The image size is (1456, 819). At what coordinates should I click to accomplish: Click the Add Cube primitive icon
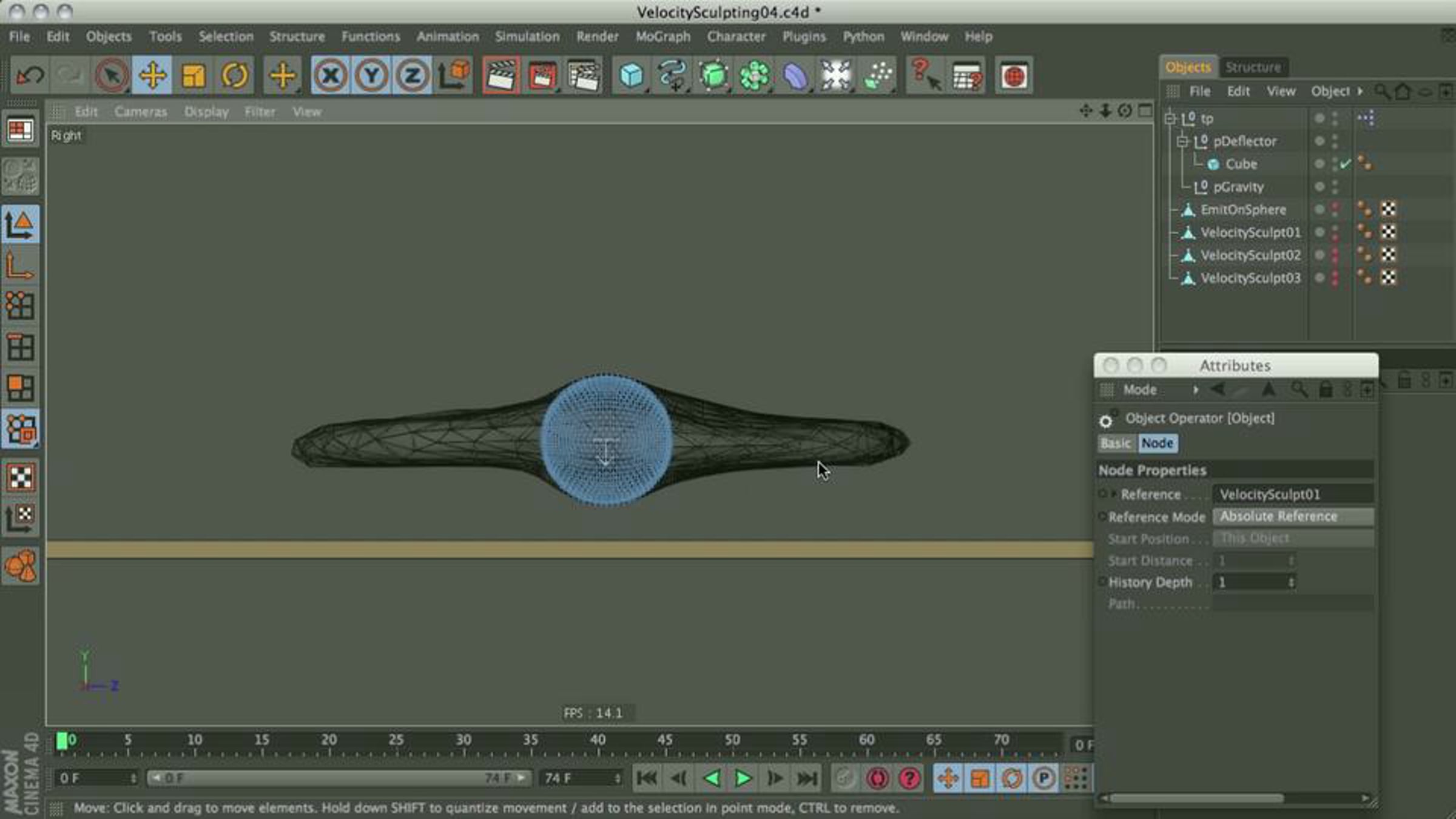[632, 76]
